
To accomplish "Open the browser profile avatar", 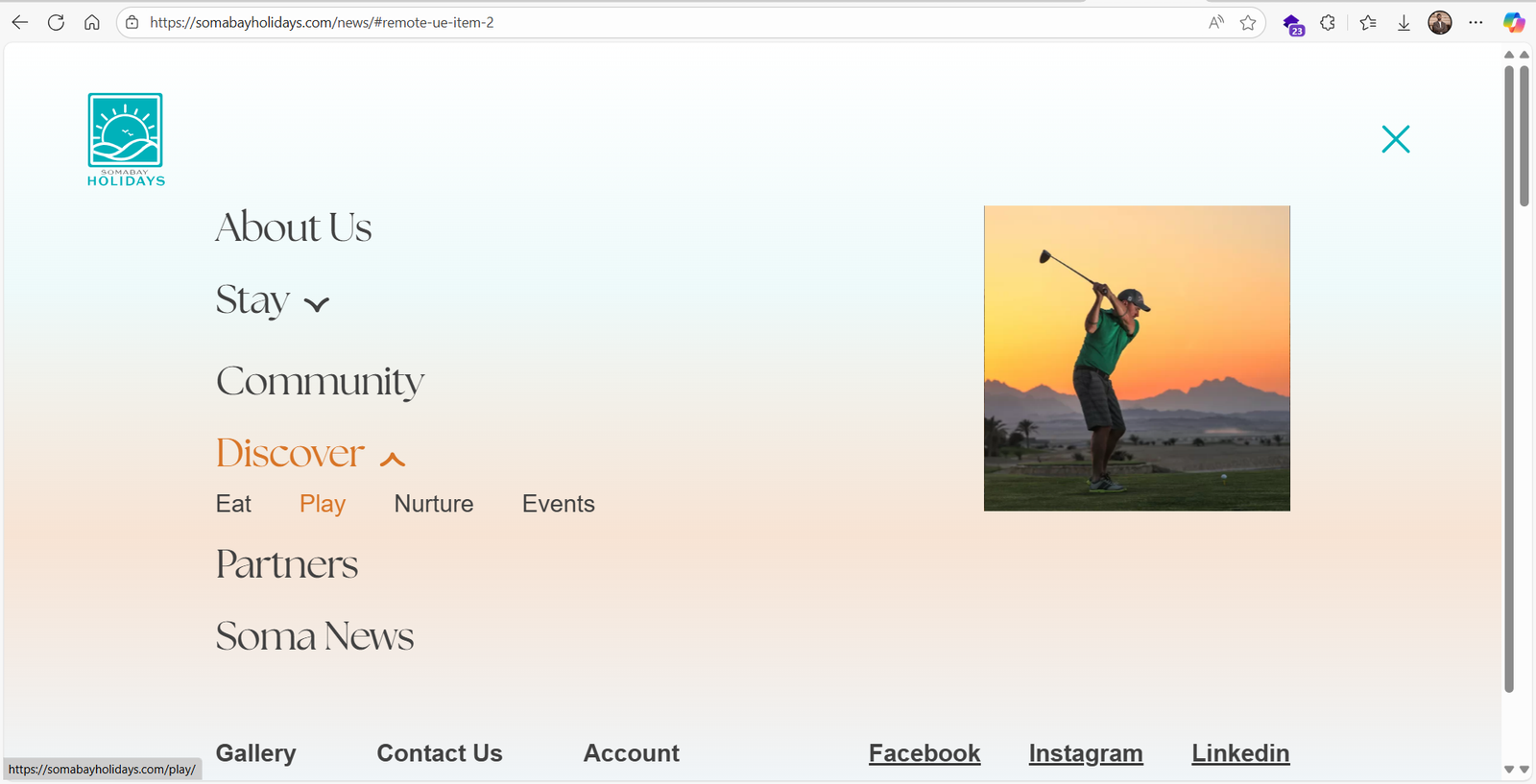I will [x=1439, y=22].
